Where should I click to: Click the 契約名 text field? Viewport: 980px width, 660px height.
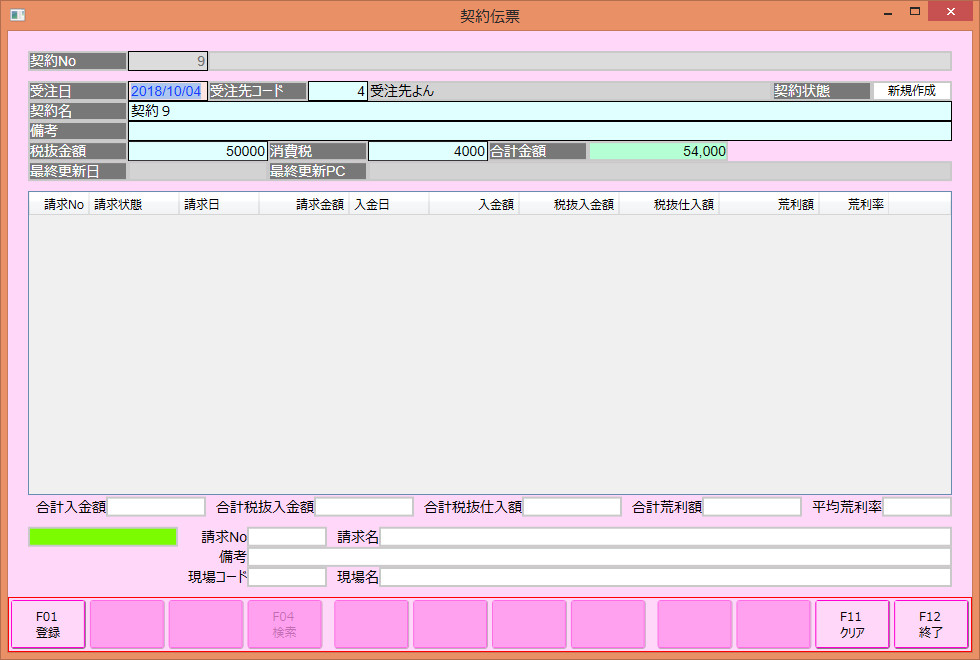pyautogui.click(x=539, y=111)
